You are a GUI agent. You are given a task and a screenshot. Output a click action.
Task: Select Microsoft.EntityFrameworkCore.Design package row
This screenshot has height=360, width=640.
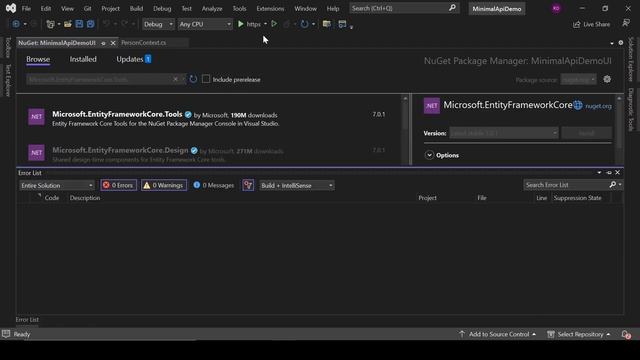tap(209, 154)
